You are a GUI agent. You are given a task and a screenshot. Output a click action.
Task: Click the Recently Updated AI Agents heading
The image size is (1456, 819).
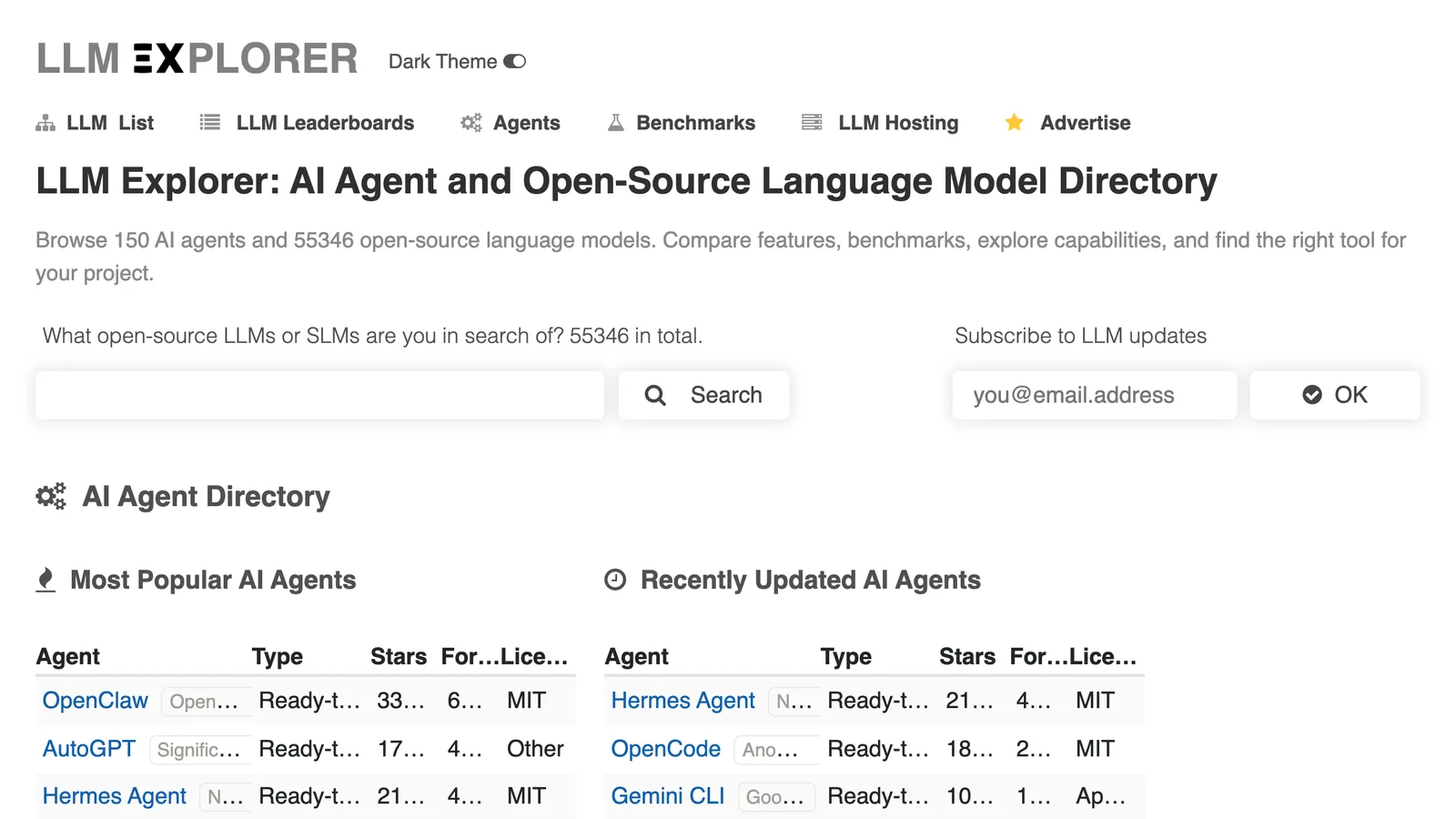click(811, 581)
